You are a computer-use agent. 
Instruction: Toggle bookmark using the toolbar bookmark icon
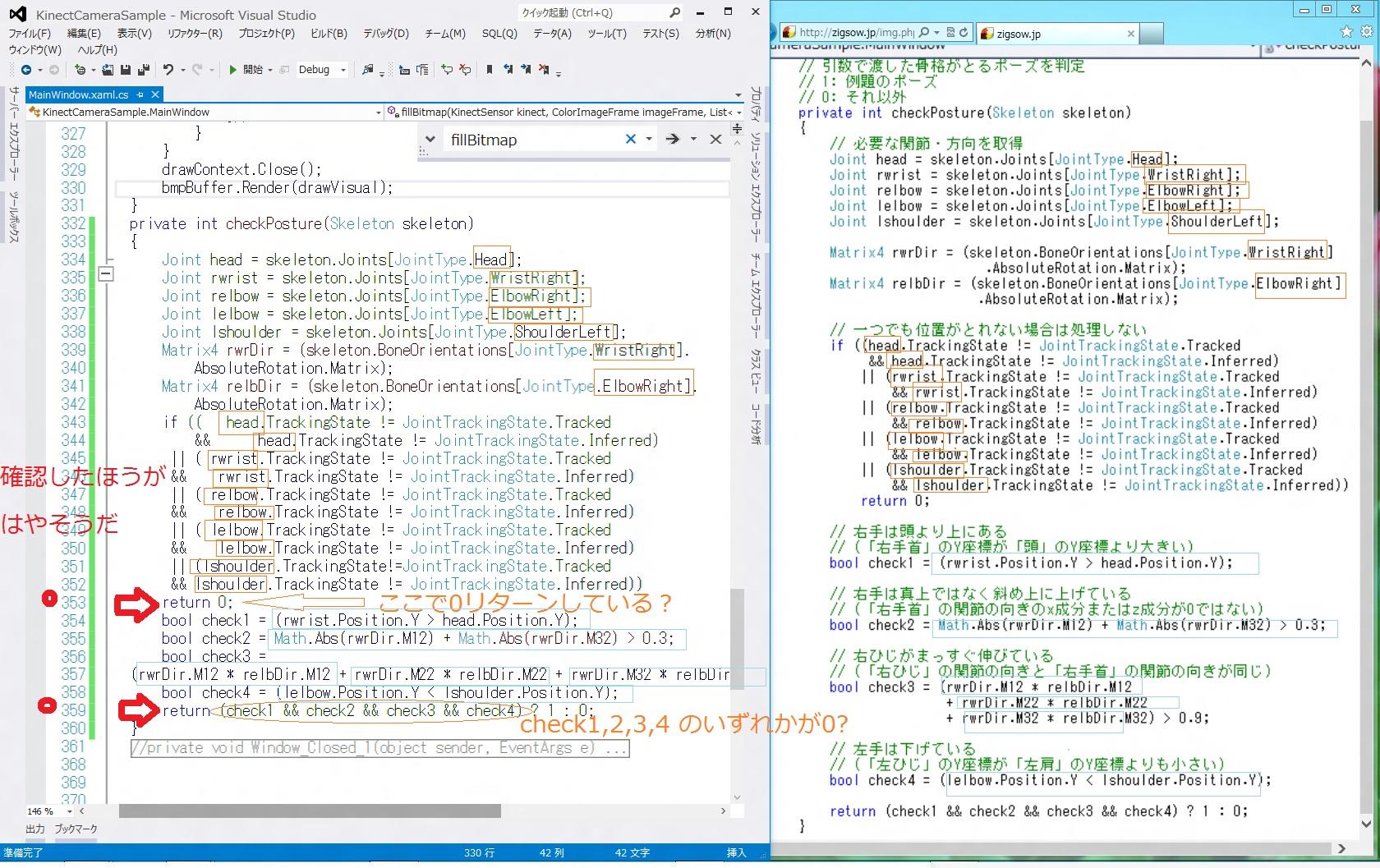(489, 70)
